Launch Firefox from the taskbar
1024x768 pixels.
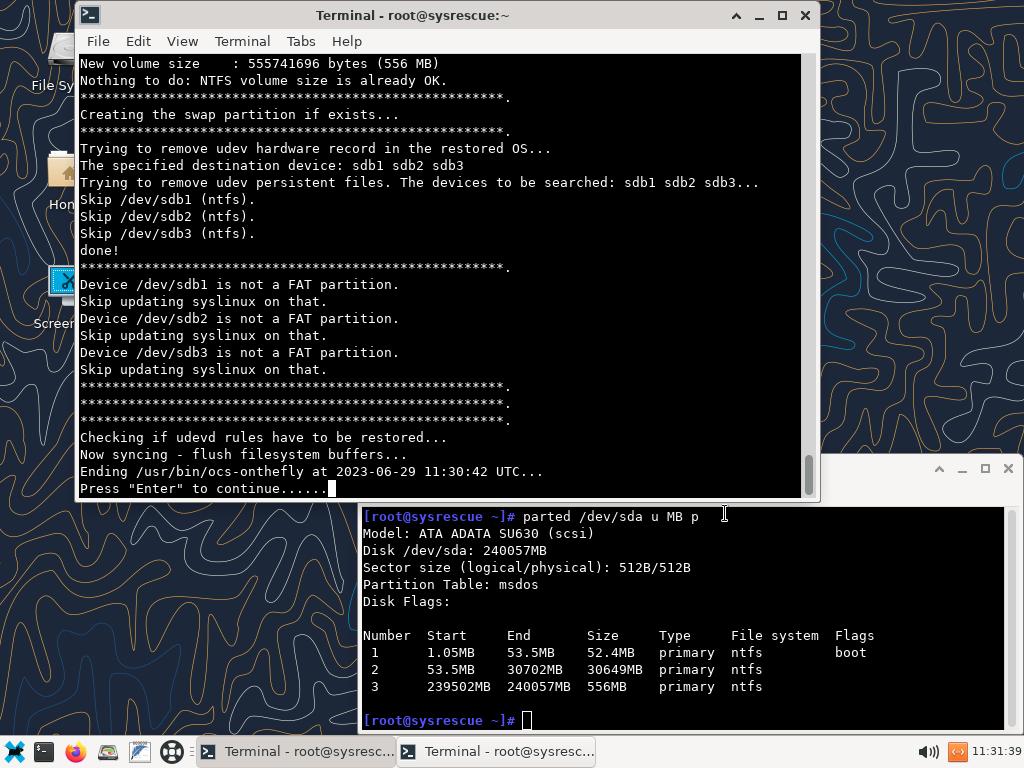76,752
